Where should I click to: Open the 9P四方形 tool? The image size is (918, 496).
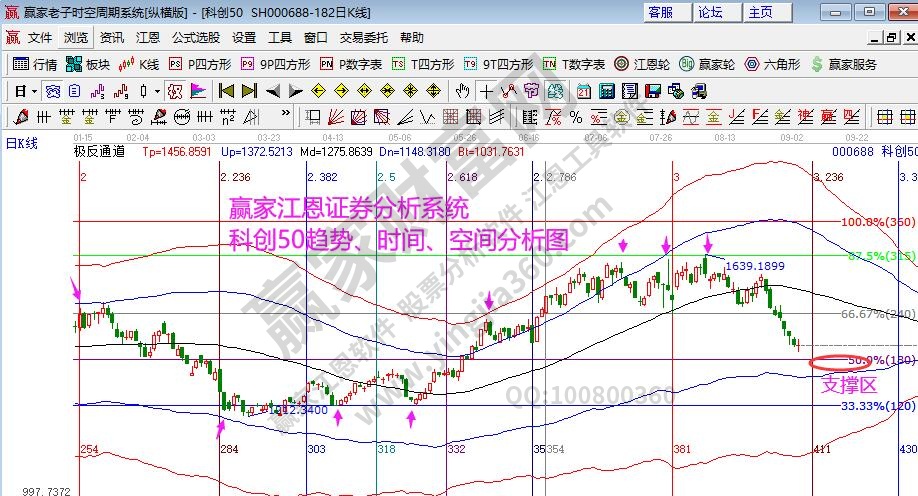click(275, 64)
